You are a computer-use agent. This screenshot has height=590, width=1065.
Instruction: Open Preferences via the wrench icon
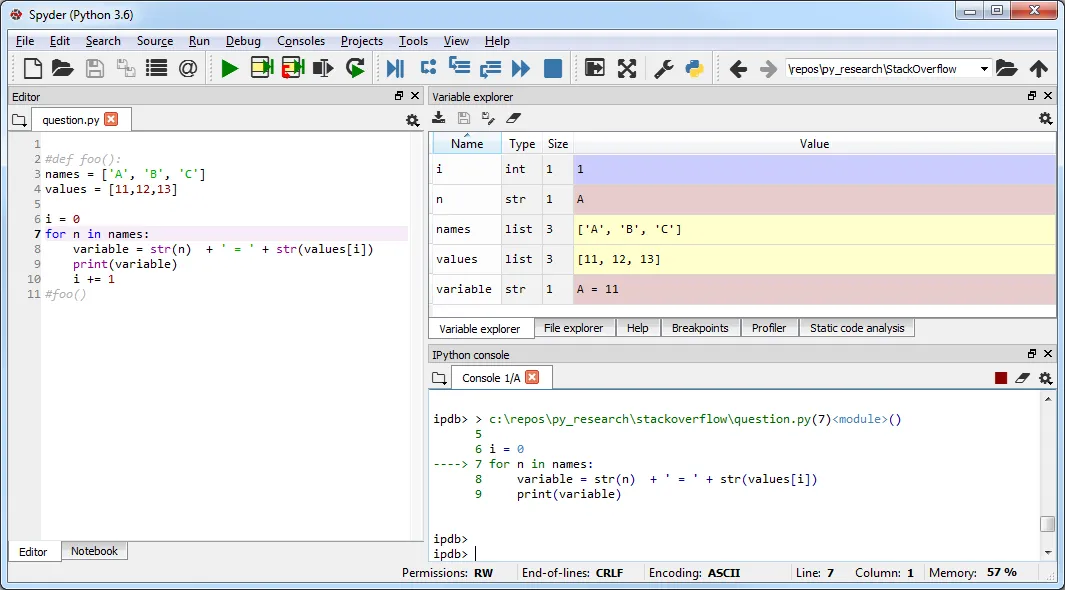663,68
